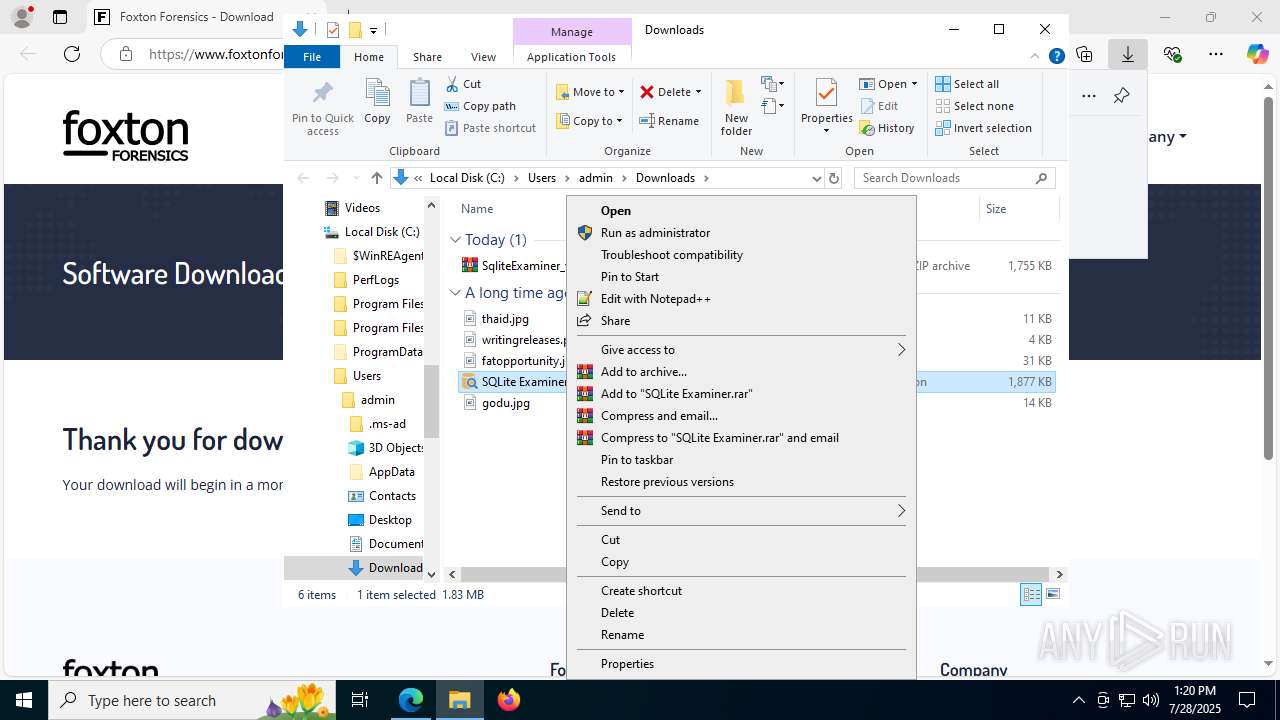Image resolution: width=1280 pixels, height=720 pixels.
Task: Click Pin to Quick access icon
Action: tap(322, 107)
